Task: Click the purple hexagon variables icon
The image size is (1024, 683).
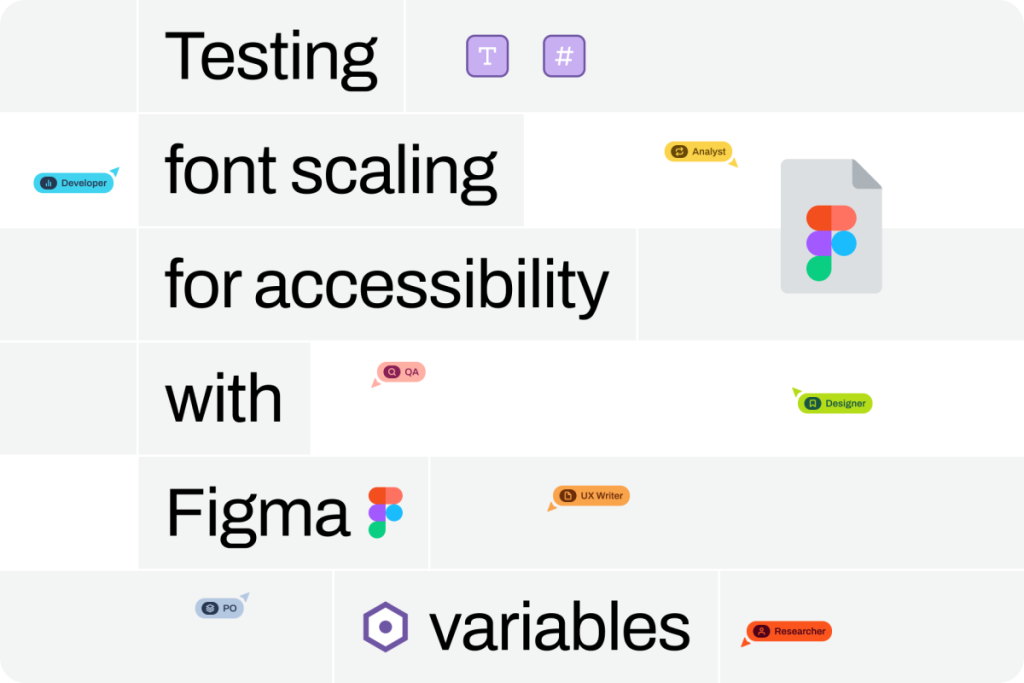Action: [383, 627]
